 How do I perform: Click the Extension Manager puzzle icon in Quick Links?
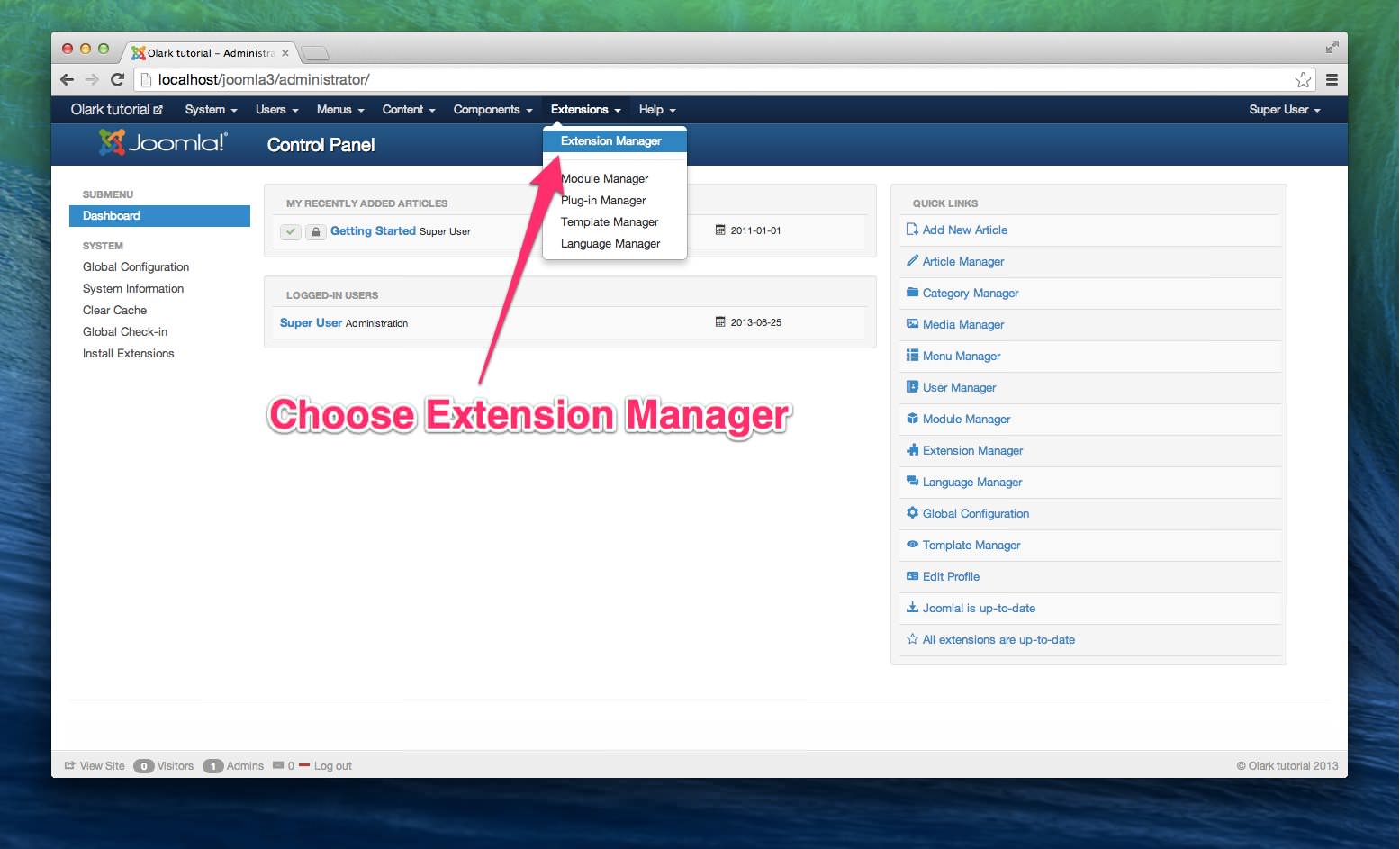(912, 450)
